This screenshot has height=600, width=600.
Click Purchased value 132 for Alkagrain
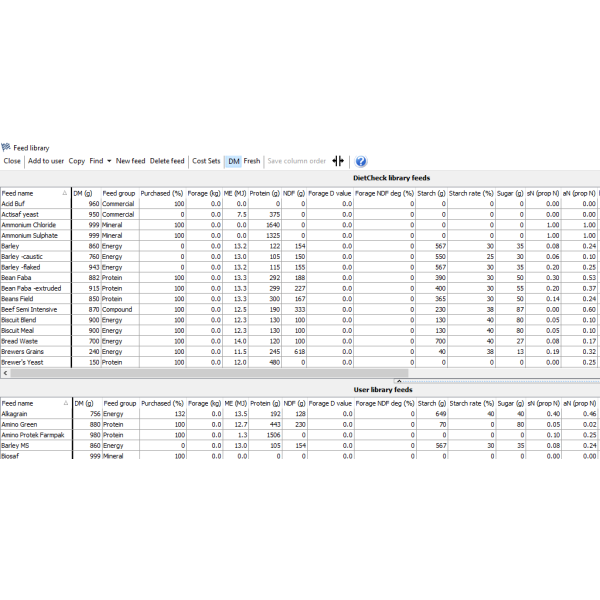click(180, 414)
